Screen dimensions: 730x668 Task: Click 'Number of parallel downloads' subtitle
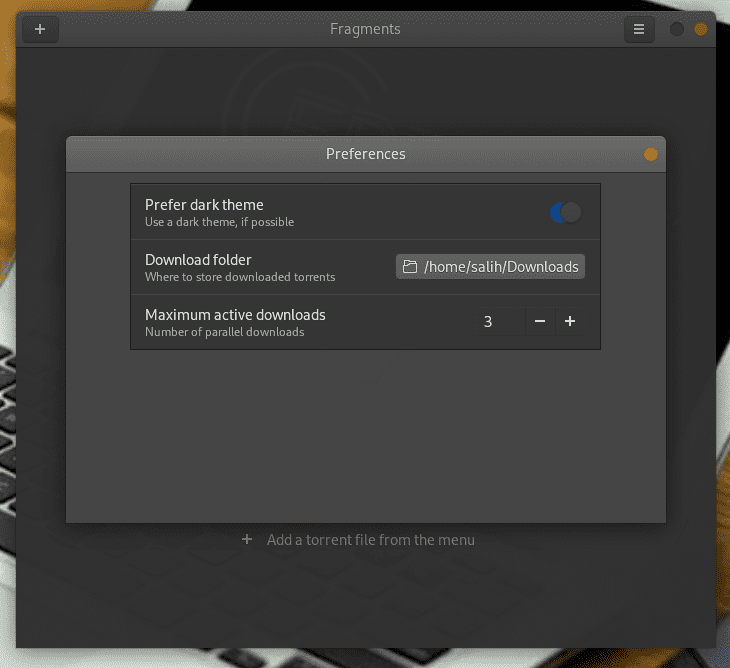click(x=224, y=332)
